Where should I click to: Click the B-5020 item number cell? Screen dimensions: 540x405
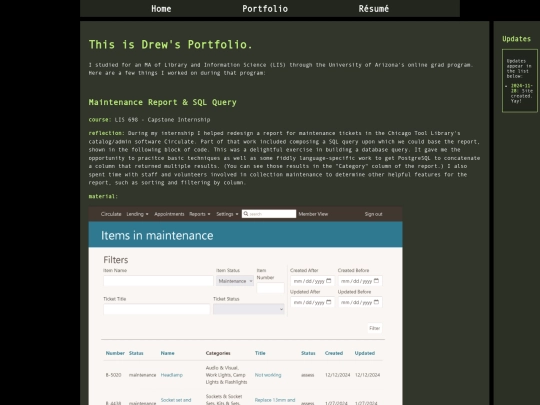coord(113,375)
